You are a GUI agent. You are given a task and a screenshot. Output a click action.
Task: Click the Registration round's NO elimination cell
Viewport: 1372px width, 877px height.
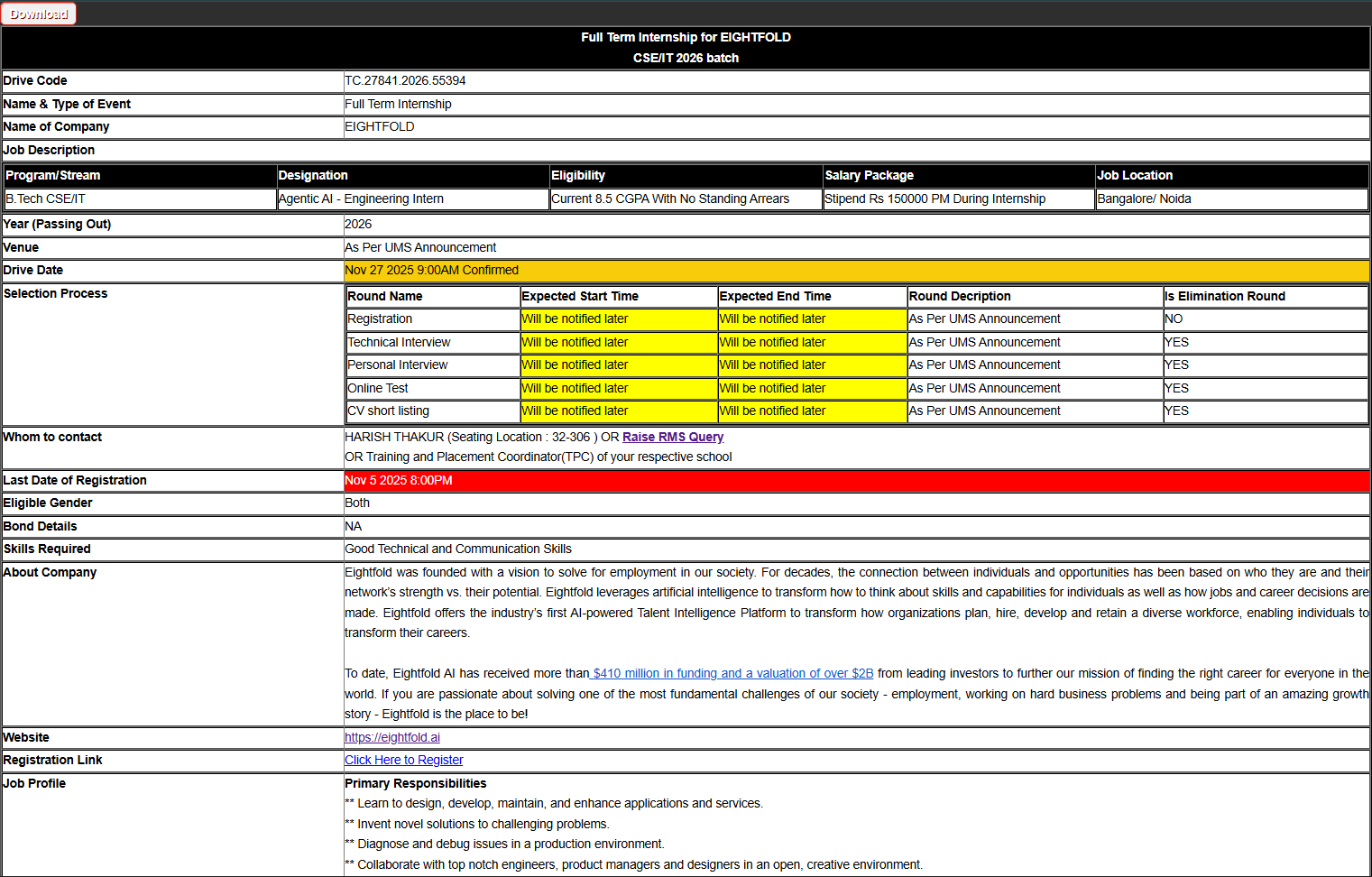tap(1266, 318)
